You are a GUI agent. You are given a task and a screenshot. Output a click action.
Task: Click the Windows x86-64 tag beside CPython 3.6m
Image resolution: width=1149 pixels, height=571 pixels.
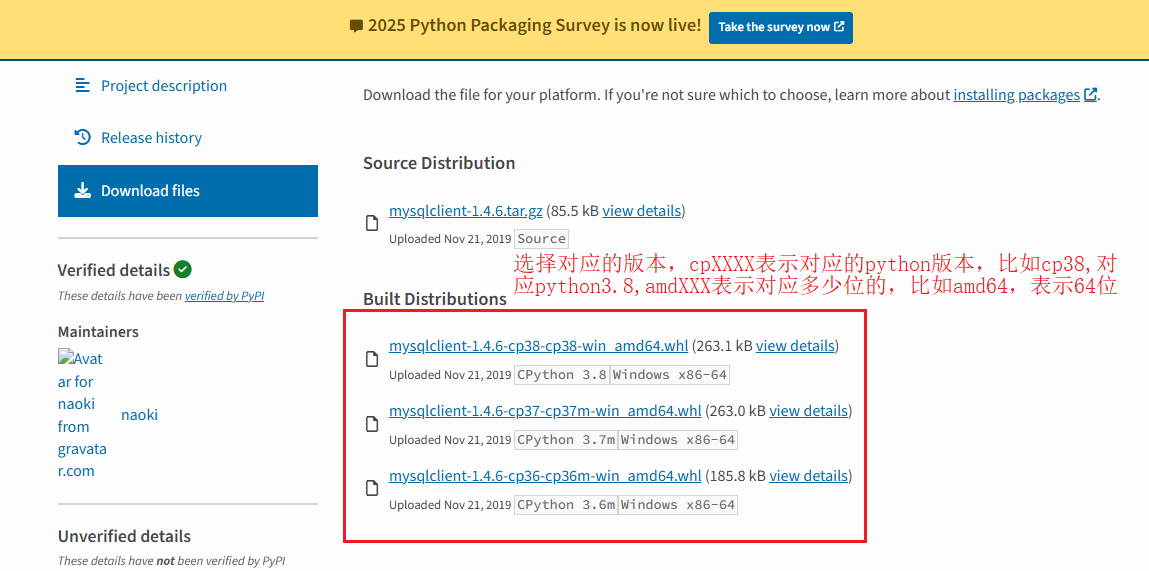[678, 505]
